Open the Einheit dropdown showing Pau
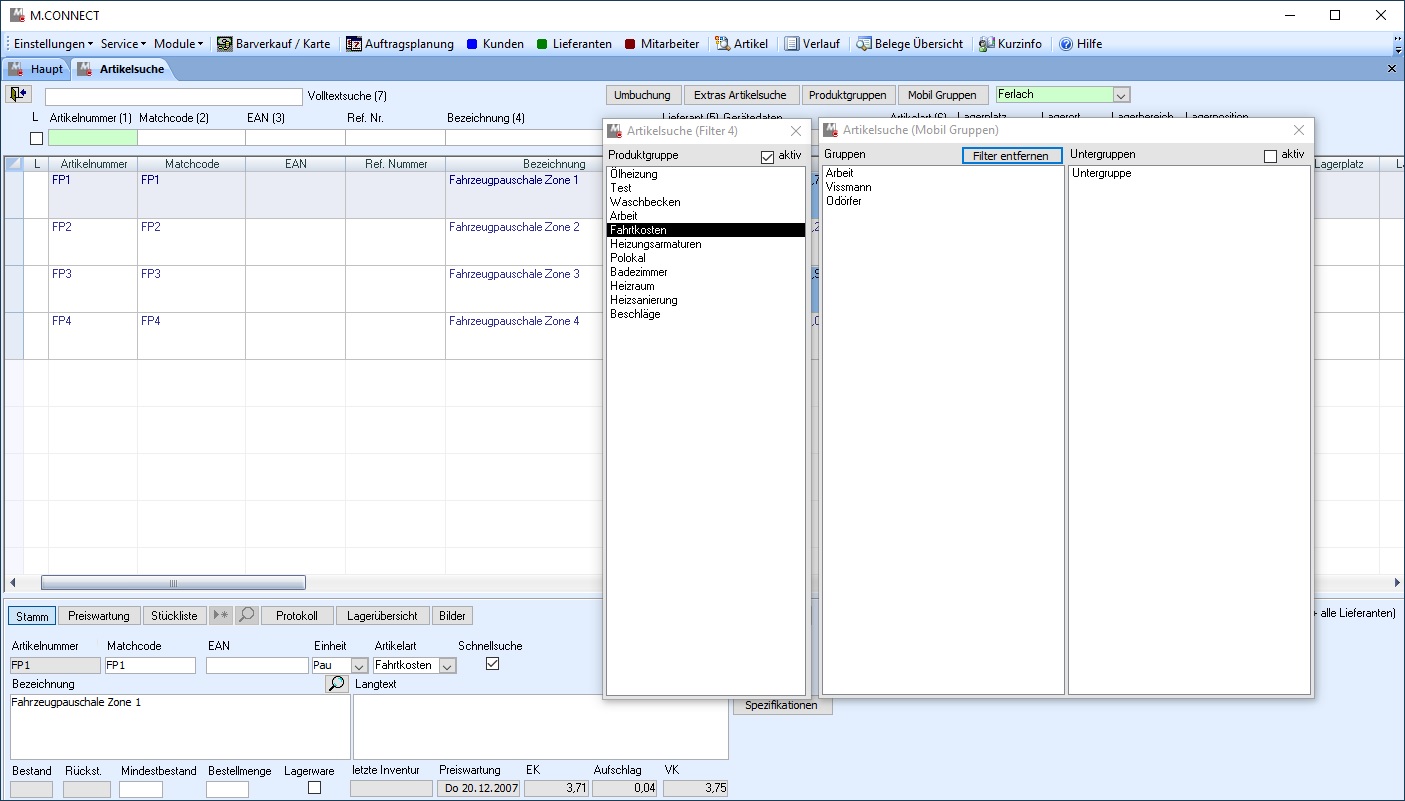Image resolution: width=1405 pixels, height=801 pixels. 359,666
